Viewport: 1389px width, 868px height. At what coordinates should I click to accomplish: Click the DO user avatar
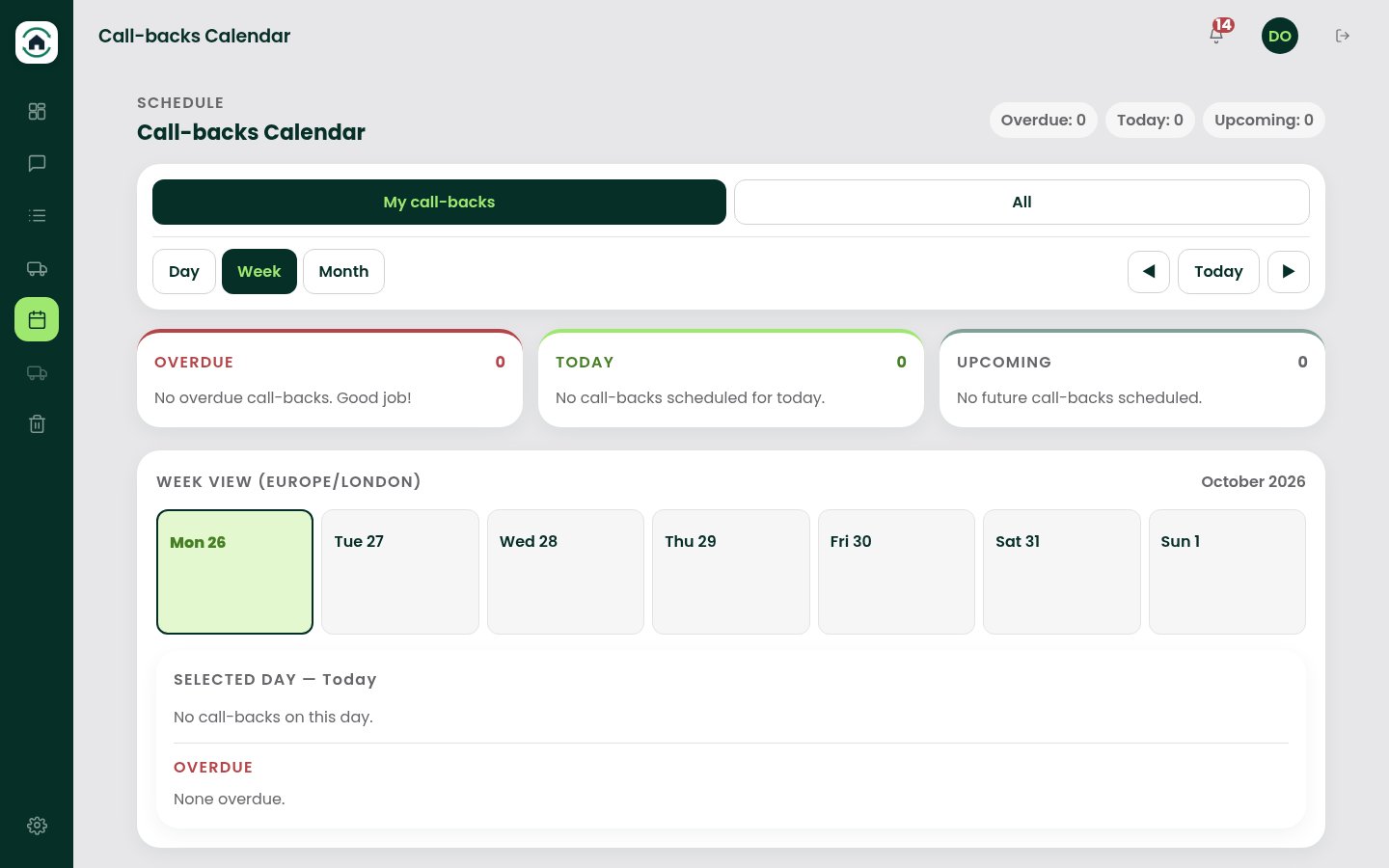(1280, 36)
